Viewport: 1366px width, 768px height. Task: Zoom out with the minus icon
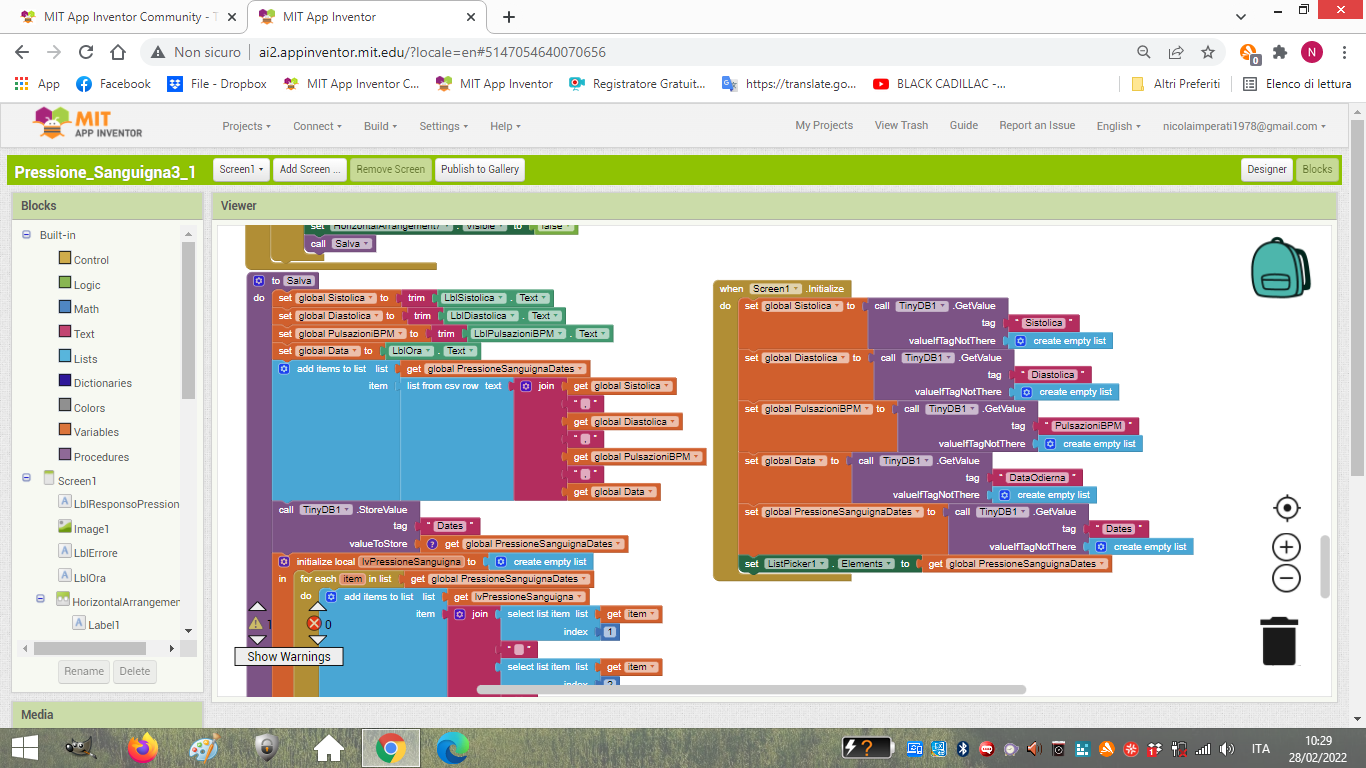coord(1286,578)
